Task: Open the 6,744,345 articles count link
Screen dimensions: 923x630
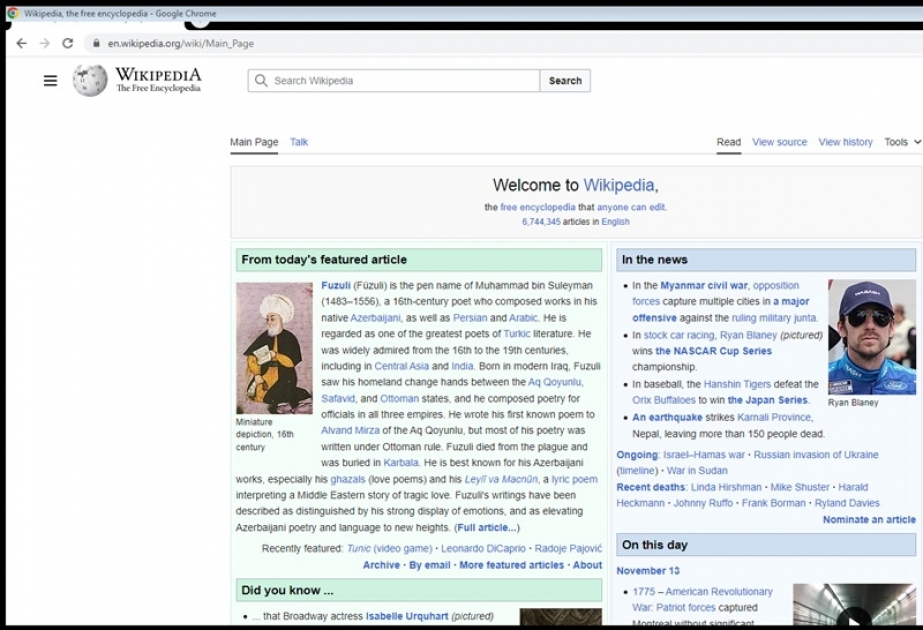Action: click(541, 222)
